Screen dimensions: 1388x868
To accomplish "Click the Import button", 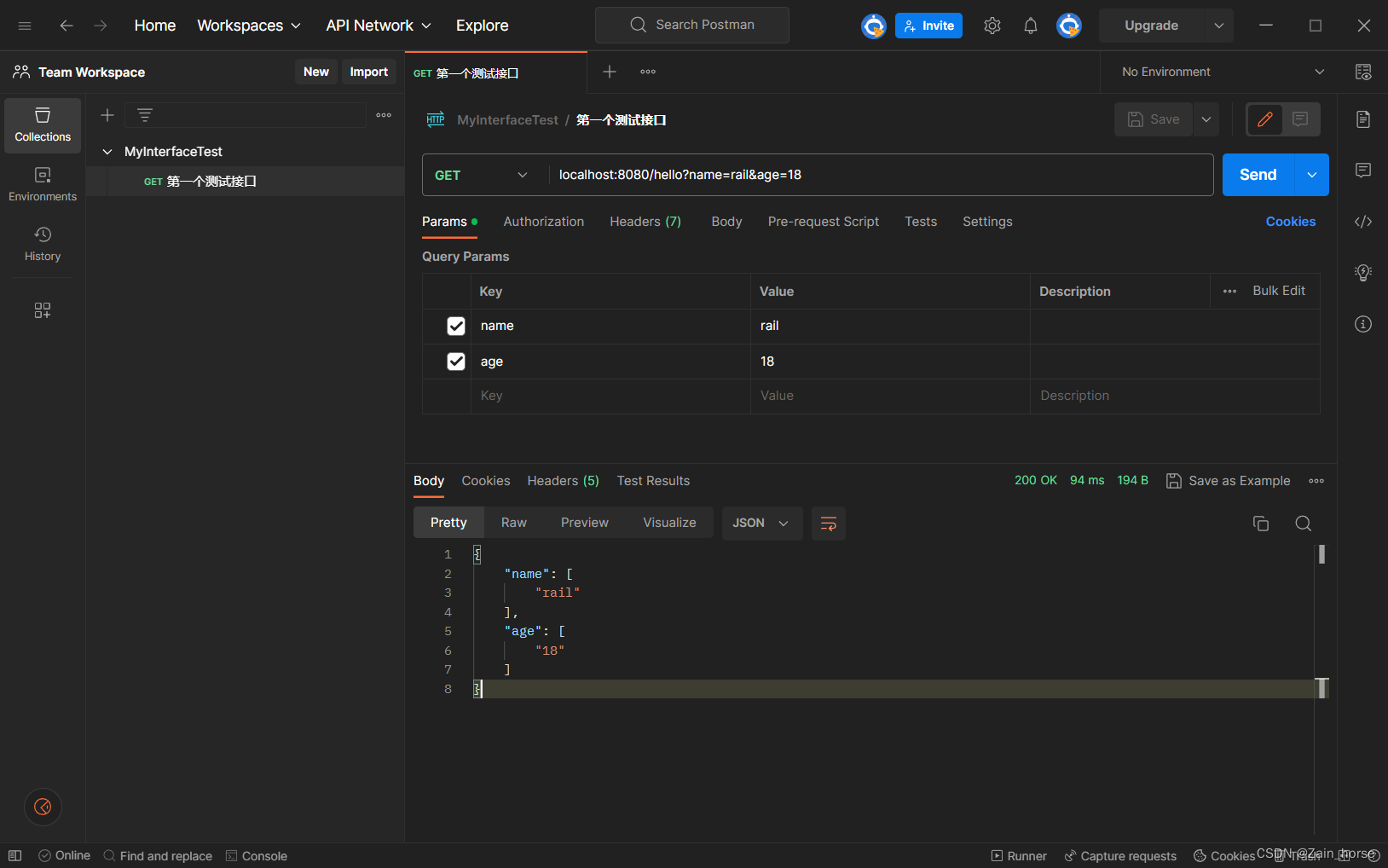I will click(369, 72).
